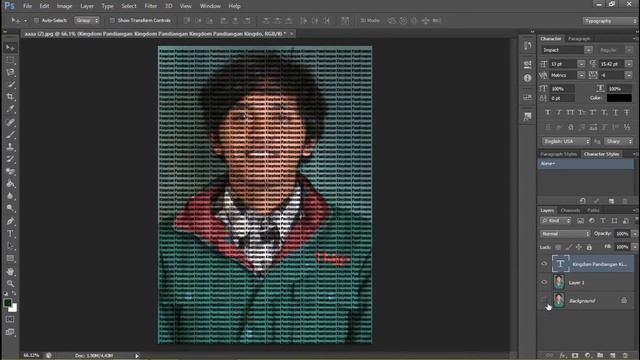This screenshot has width=640, height=360.
Task: Show the Background layer visibility
Action: [x=544, y=300]
